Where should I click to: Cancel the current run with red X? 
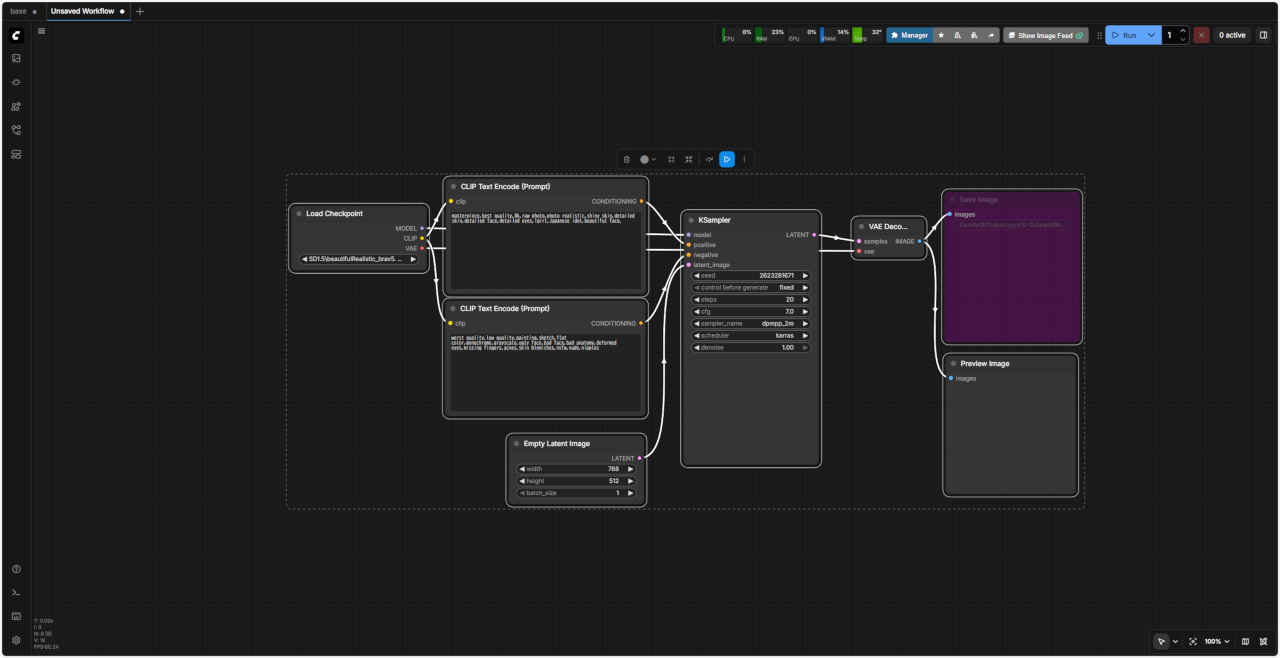[1201, 35]
